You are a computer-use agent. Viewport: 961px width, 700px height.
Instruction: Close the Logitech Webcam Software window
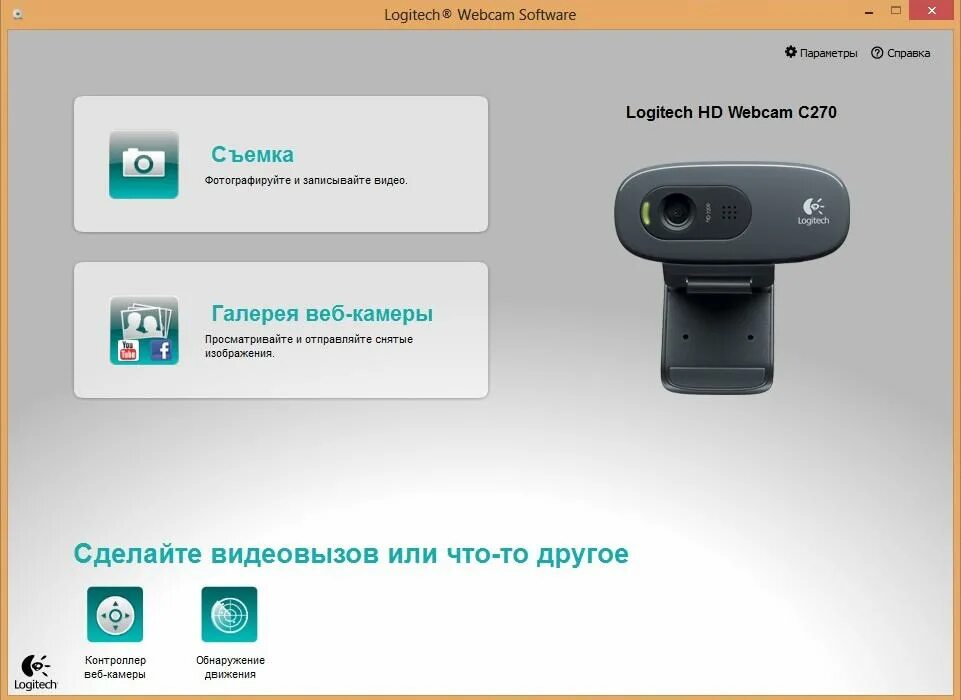(932, 11)
